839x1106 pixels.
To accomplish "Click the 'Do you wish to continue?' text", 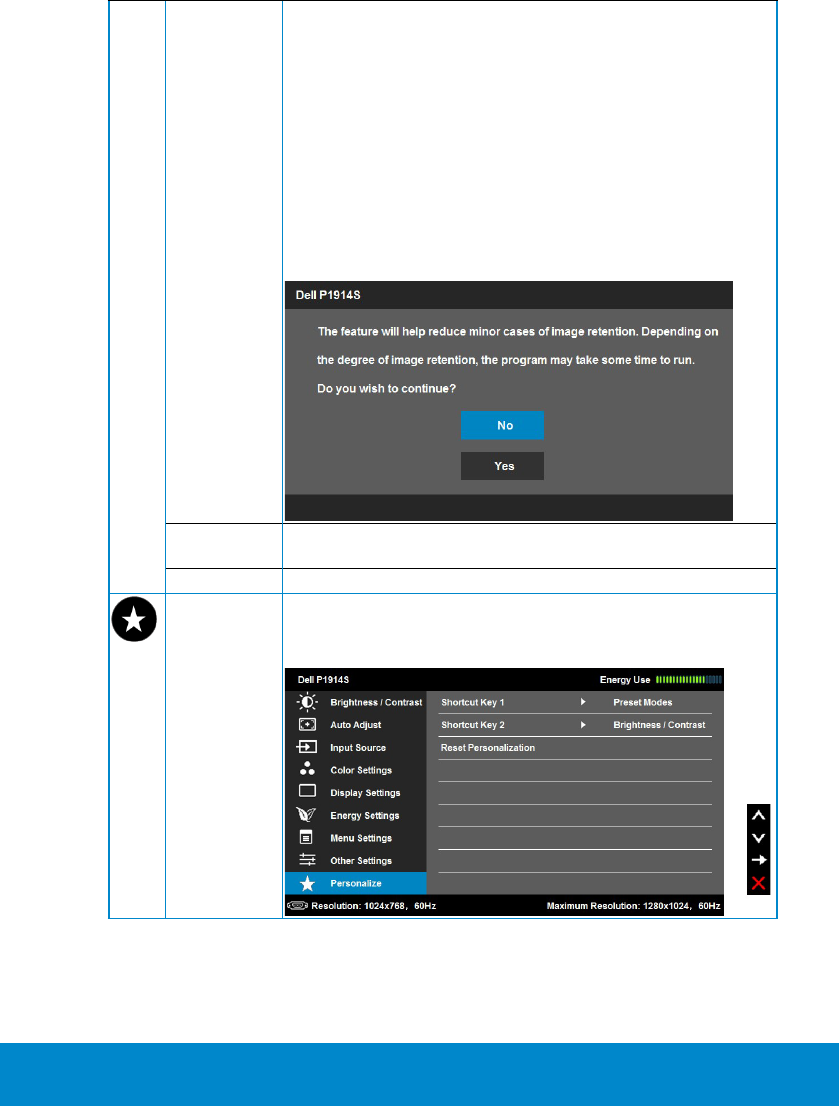I will (387, 389).
